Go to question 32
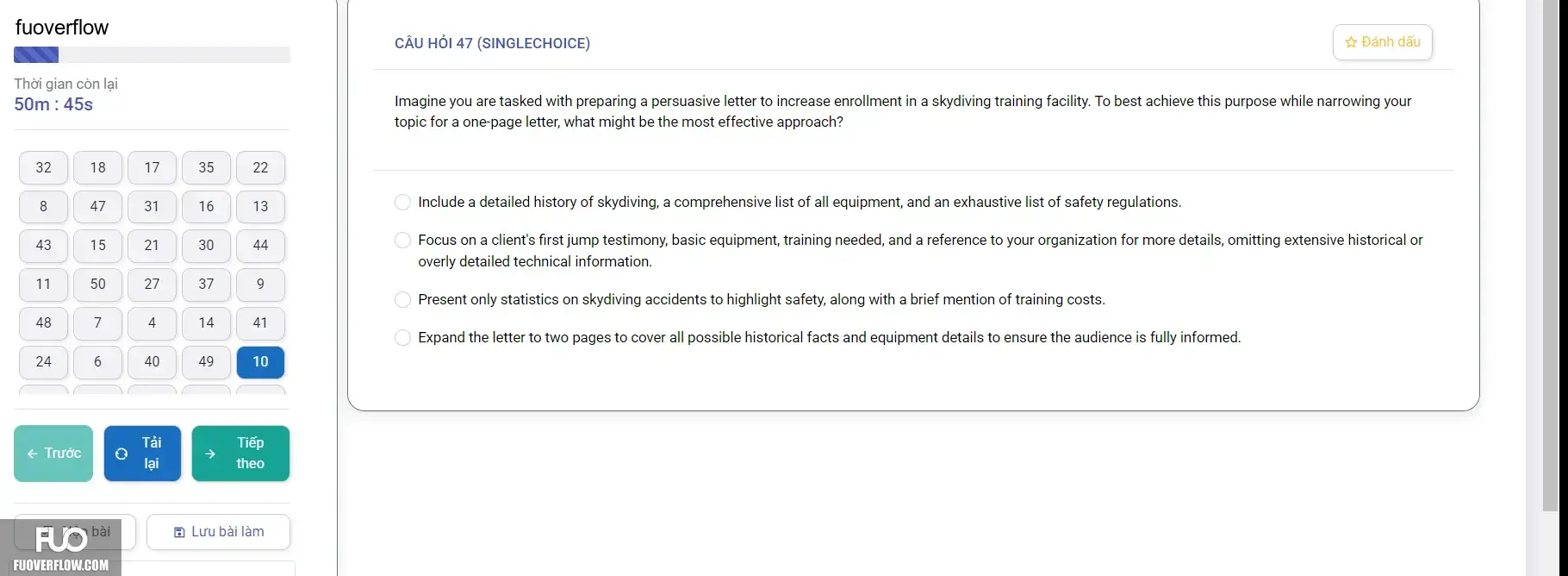The width and height of the screenshot is (1568, 576). (43, 167)
